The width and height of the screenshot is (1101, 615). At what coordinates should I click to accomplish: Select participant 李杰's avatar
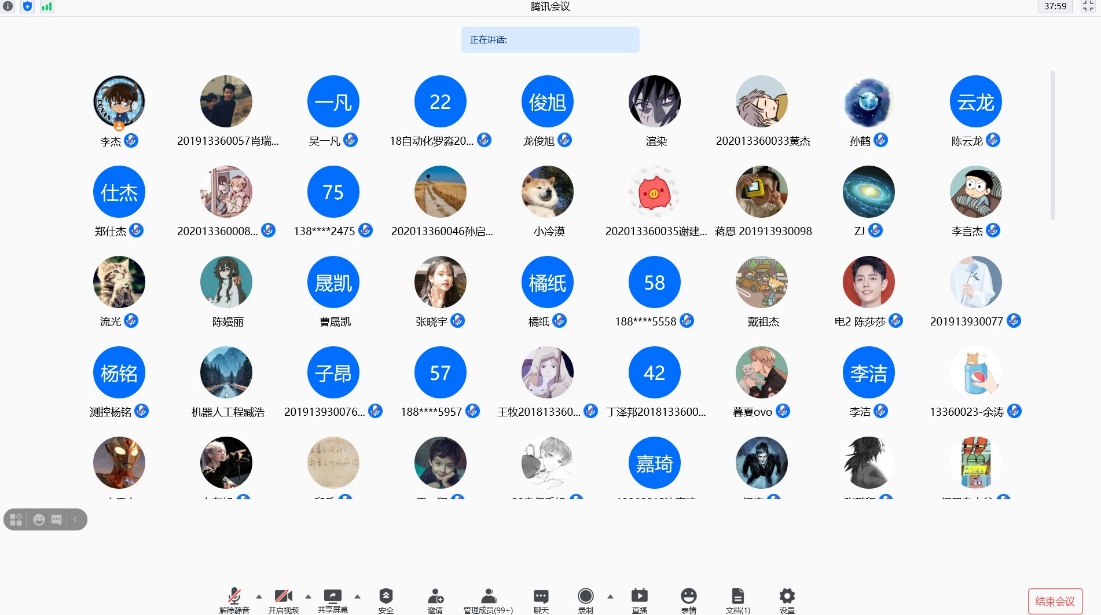119,101
